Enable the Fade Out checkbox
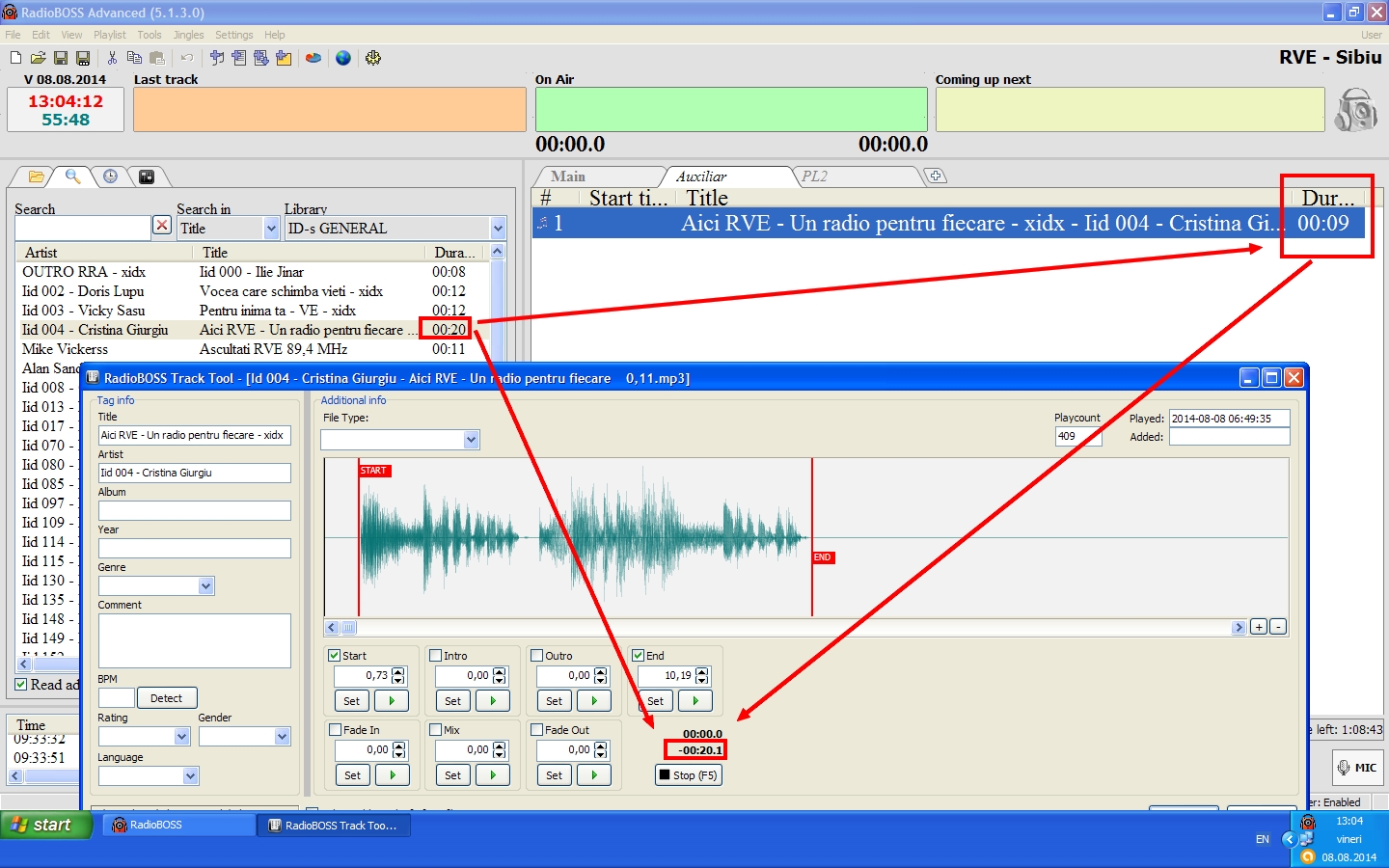The height and width of the screenshot is (868, 1389). coord(537,730)
